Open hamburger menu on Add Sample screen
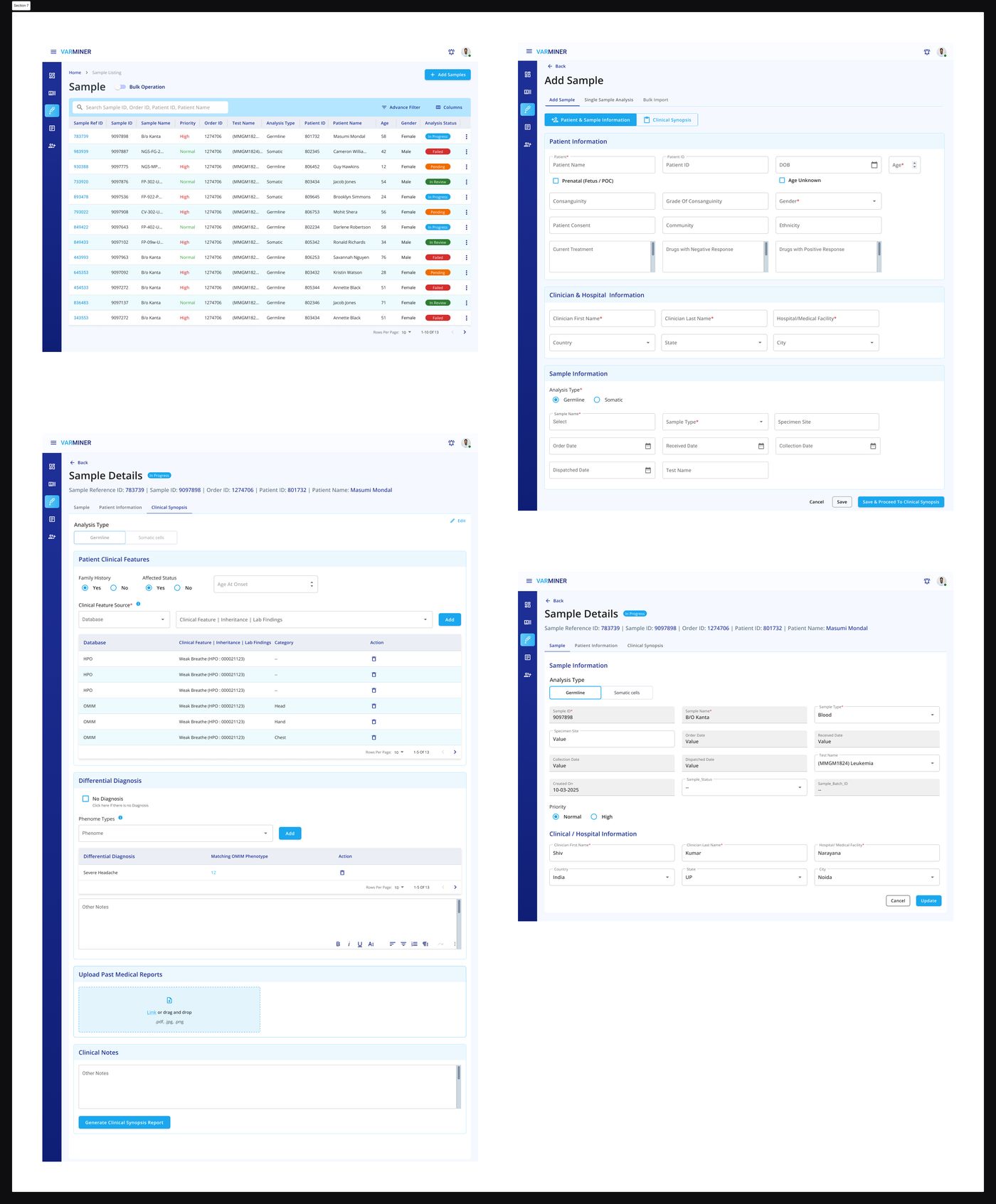 coord(529,51)
